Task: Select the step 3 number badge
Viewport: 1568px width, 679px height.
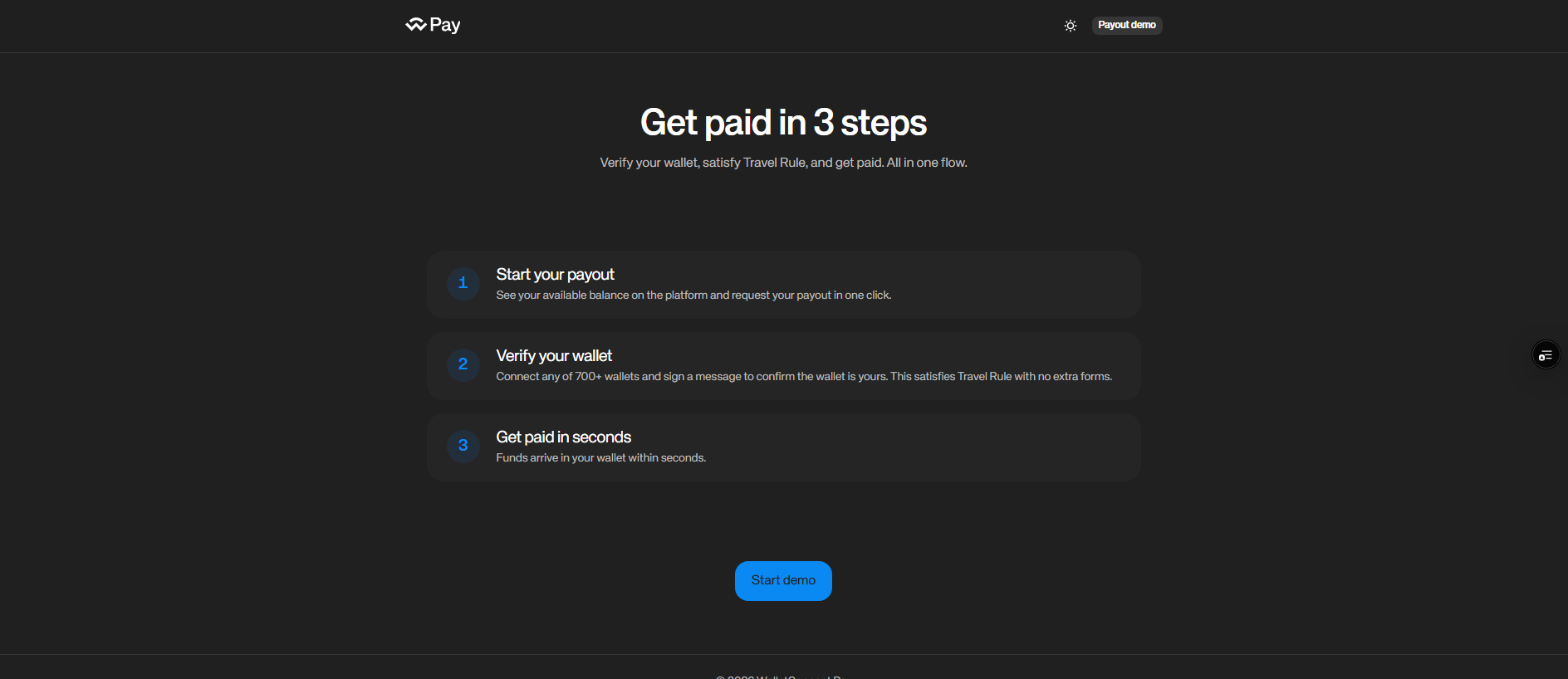Action: [x=463, y=447]
